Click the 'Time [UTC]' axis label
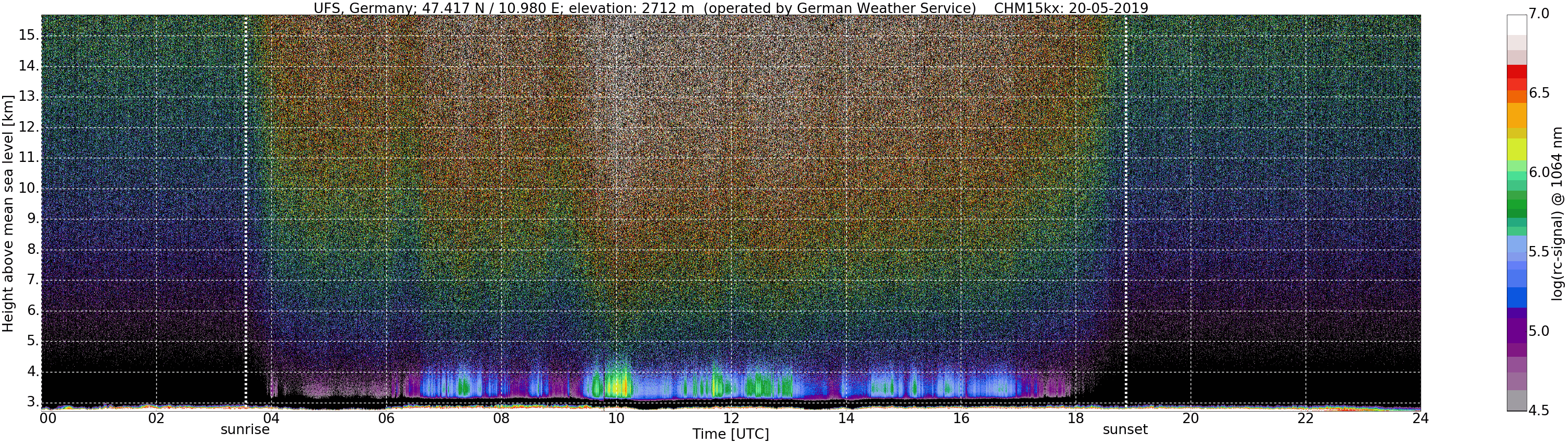 coord(731,434)
